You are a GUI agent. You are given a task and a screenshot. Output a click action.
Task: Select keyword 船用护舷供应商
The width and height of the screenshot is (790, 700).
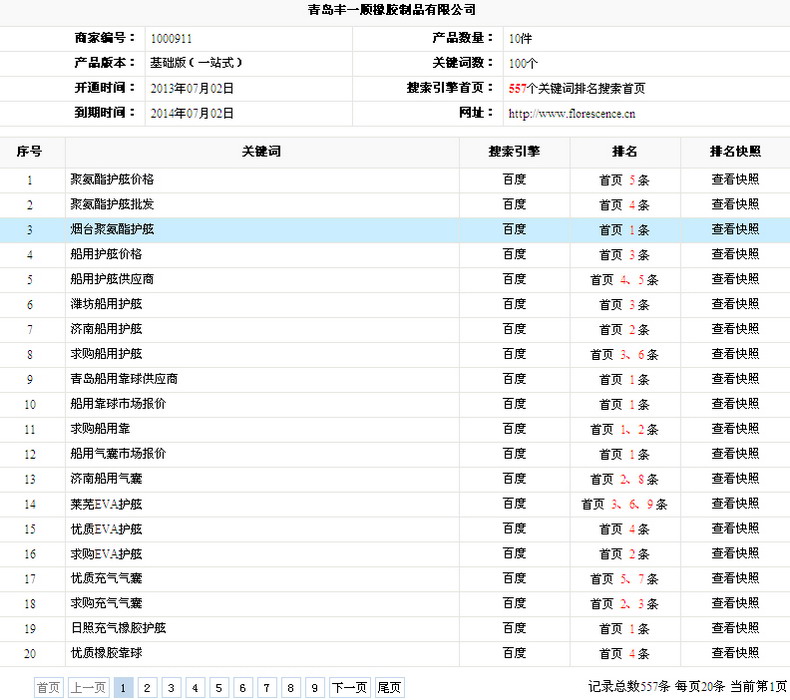click(x=112, y=279)
